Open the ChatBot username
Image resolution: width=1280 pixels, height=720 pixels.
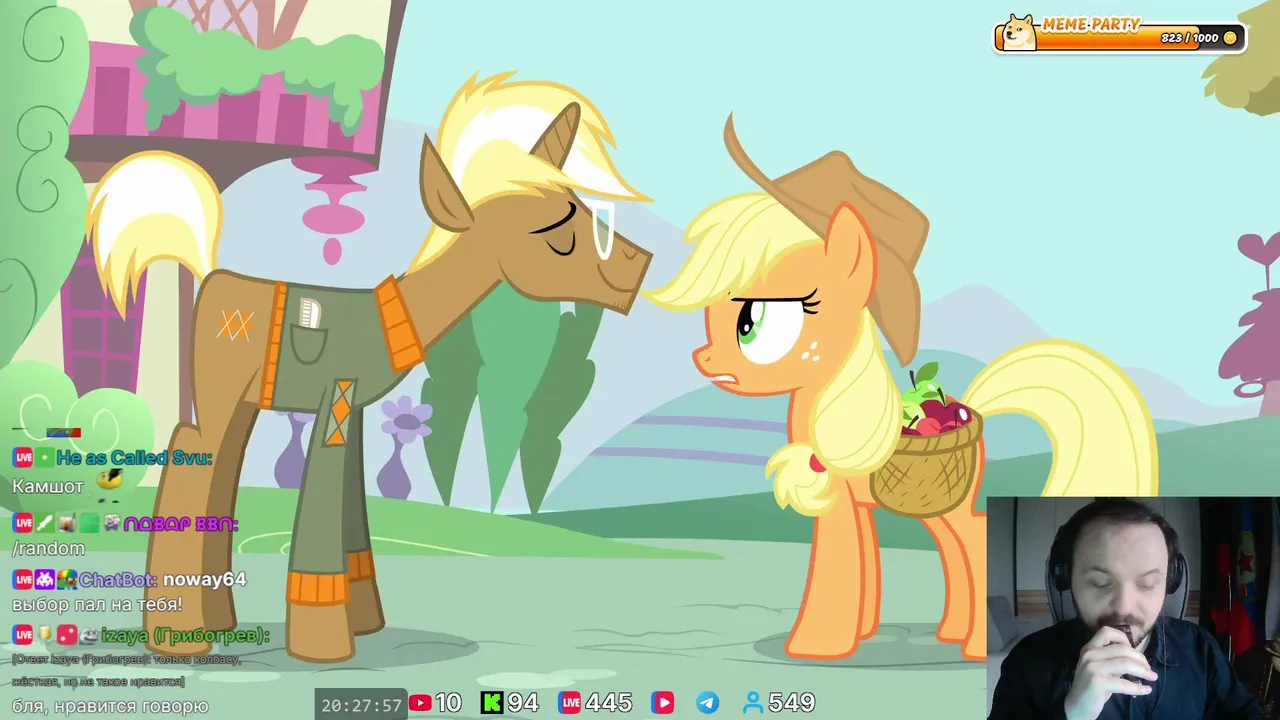(117, 579)
